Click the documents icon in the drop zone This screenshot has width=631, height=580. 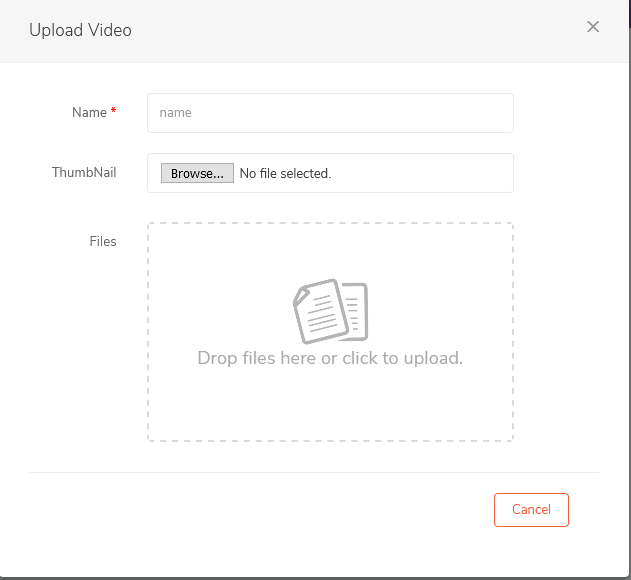coord(330,311)
